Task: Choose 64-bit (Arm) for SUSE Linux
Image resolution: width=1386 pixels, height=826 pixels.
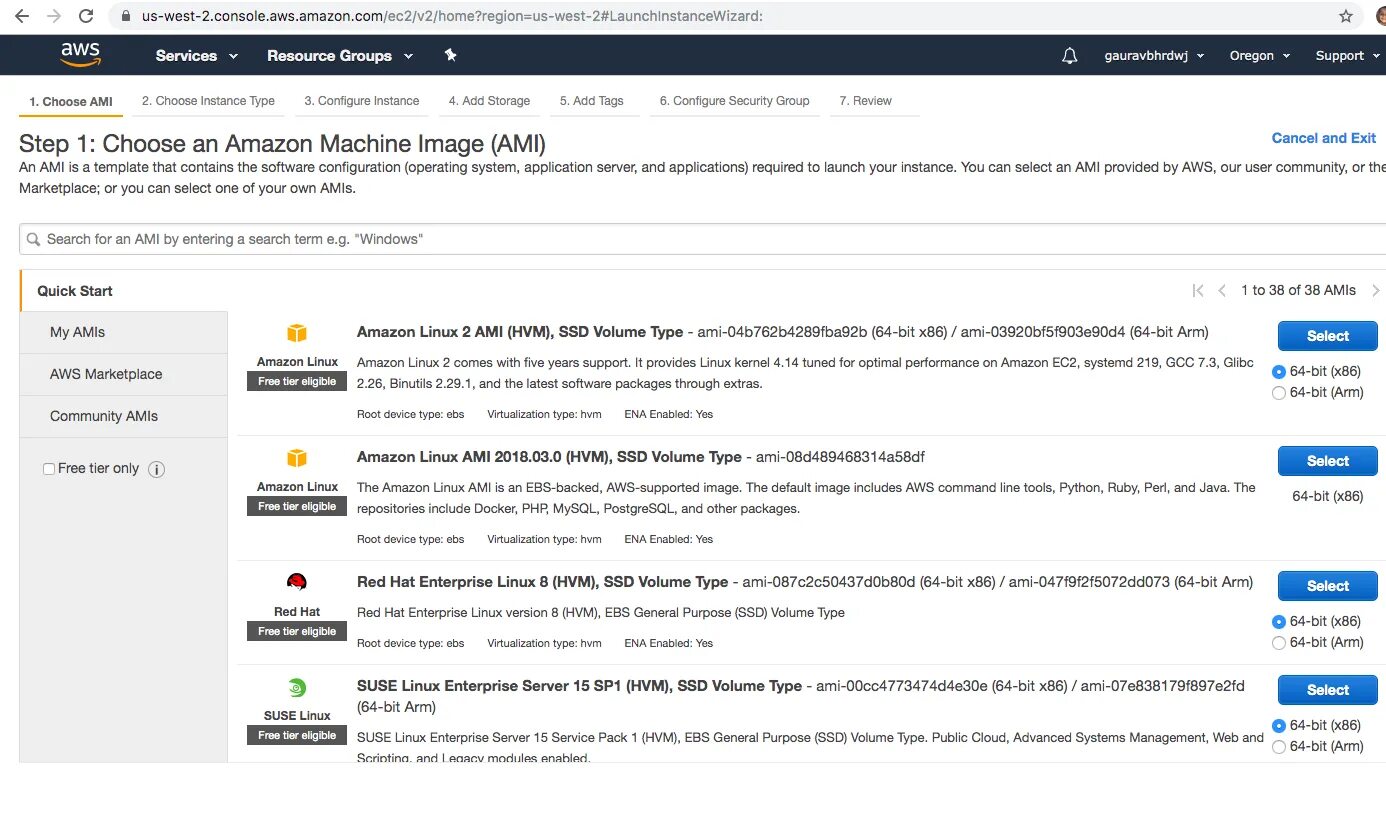Action: point(1278,747)
